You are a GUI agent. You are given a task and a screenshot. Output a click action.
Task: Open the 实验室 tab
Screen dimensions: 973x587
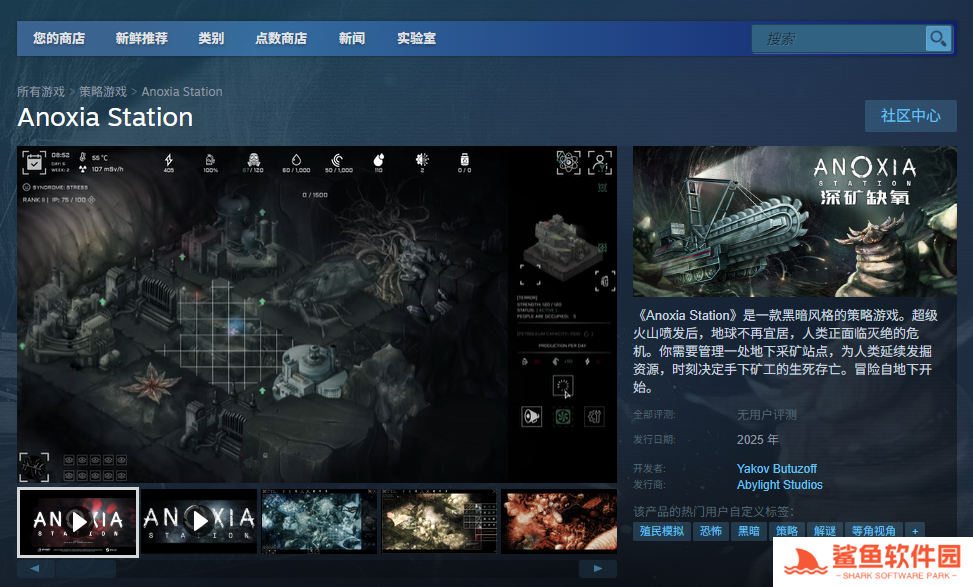(416, 39)
